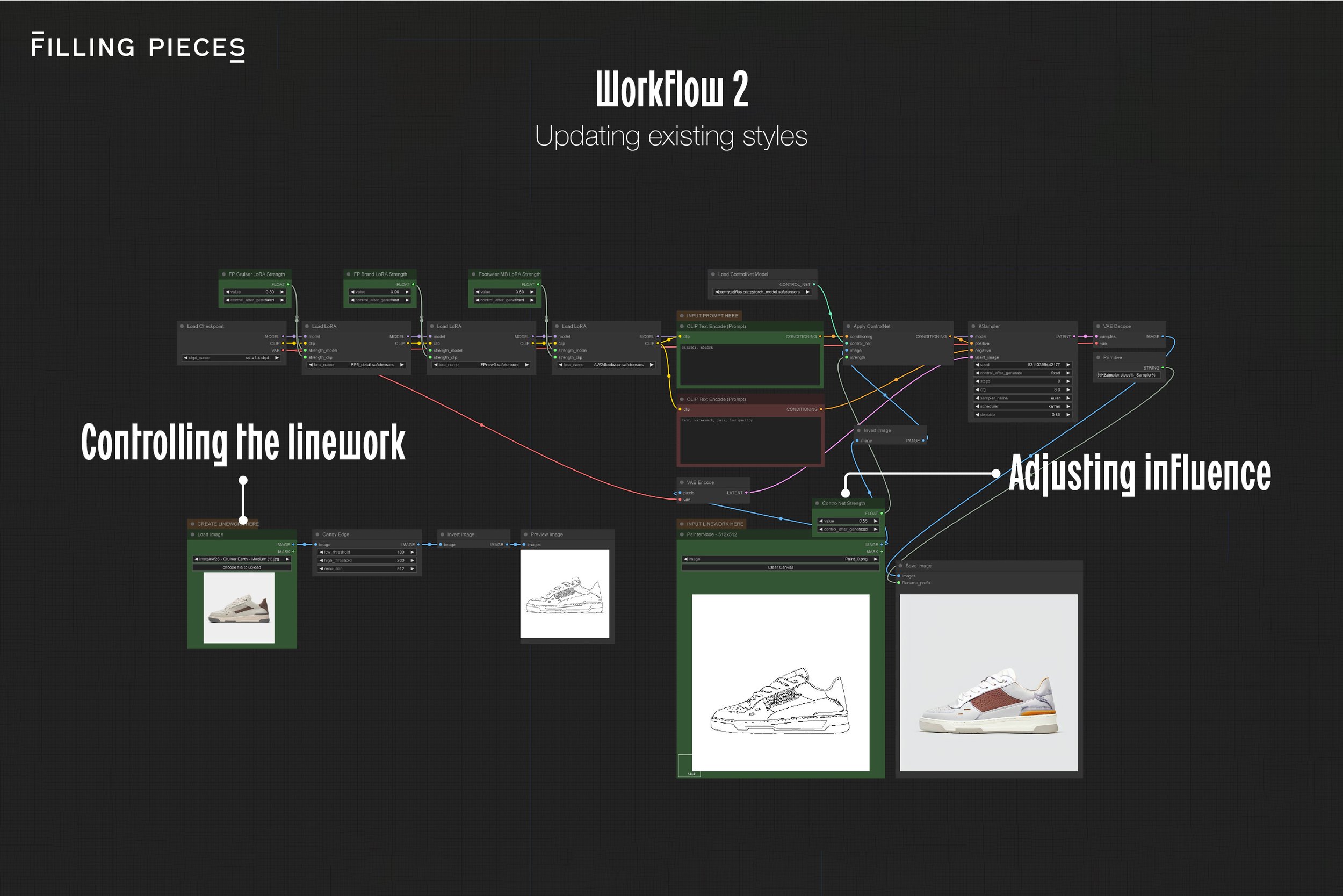Increase the denoise value with its right arrow
The image size is (1343, 896).
[x=1068, y=415]
